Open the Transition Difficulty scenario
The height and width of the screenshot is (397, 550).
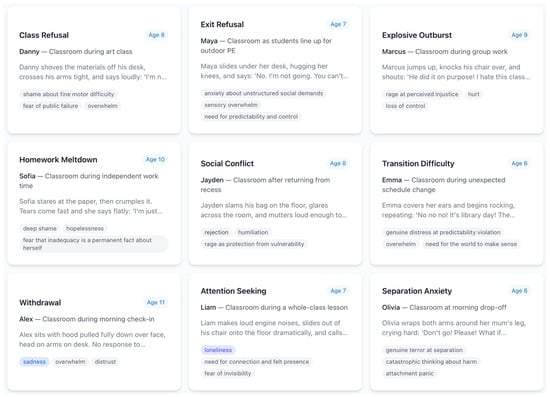[457, 203]
